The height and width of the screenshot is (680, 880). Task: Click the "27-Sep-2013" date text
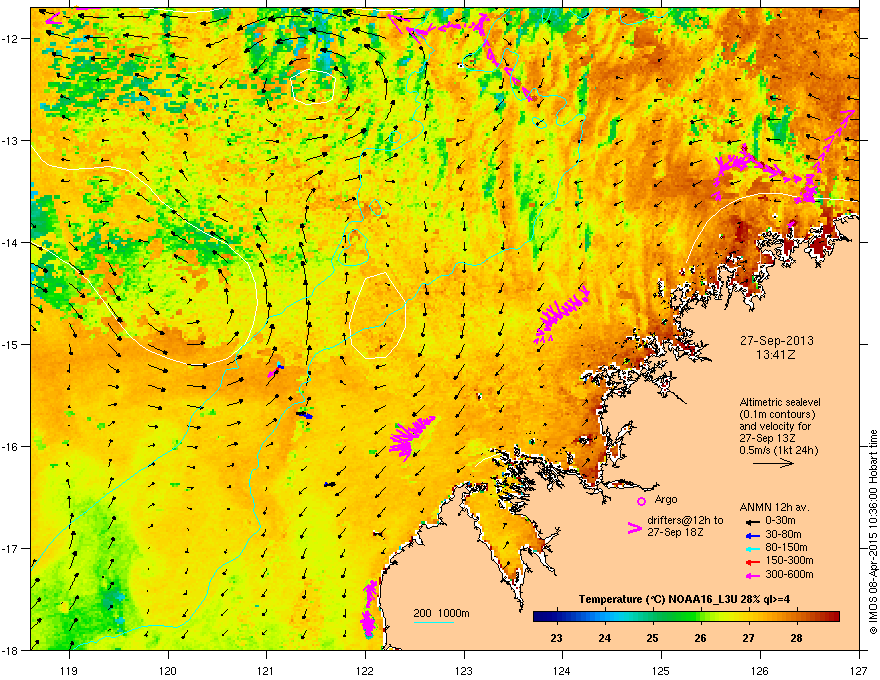click(776, 341)
